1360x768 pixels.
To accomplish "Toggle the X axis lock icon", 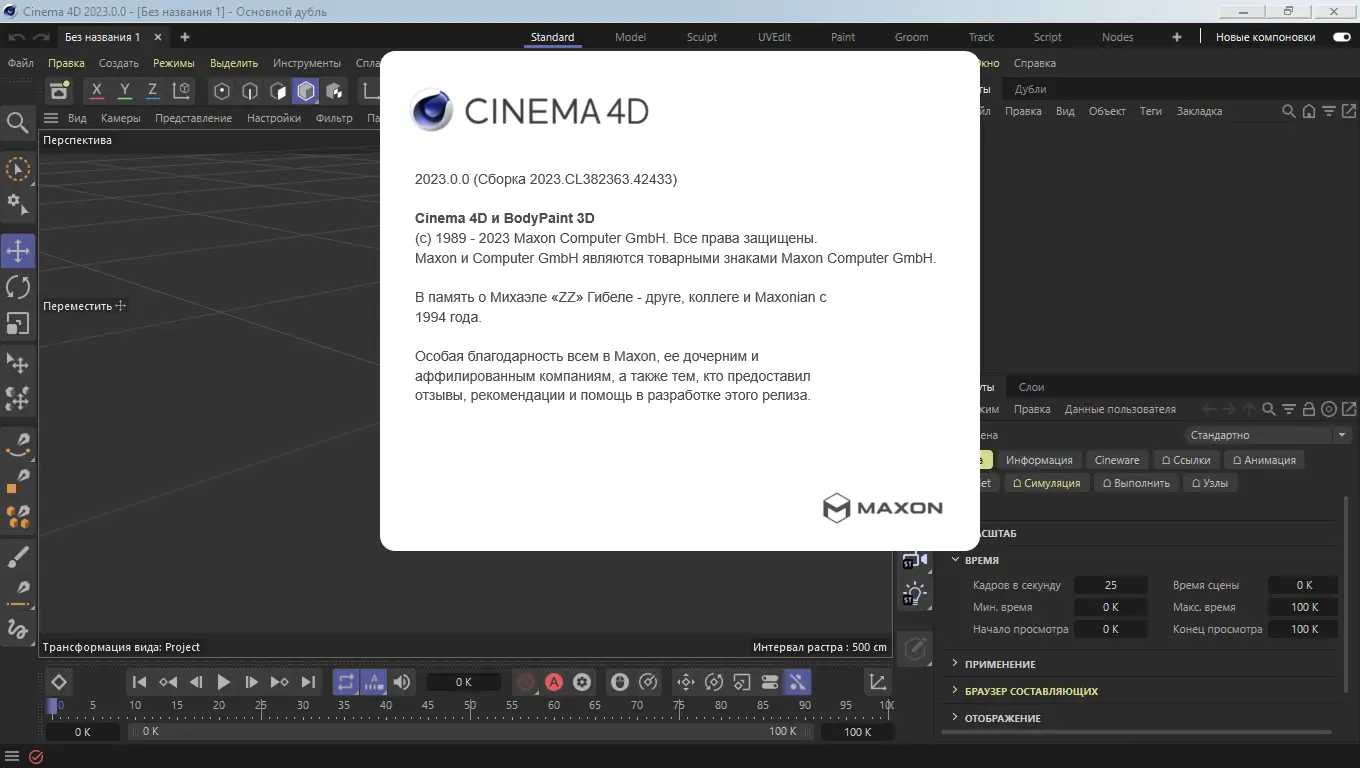I will click(97, 91).
